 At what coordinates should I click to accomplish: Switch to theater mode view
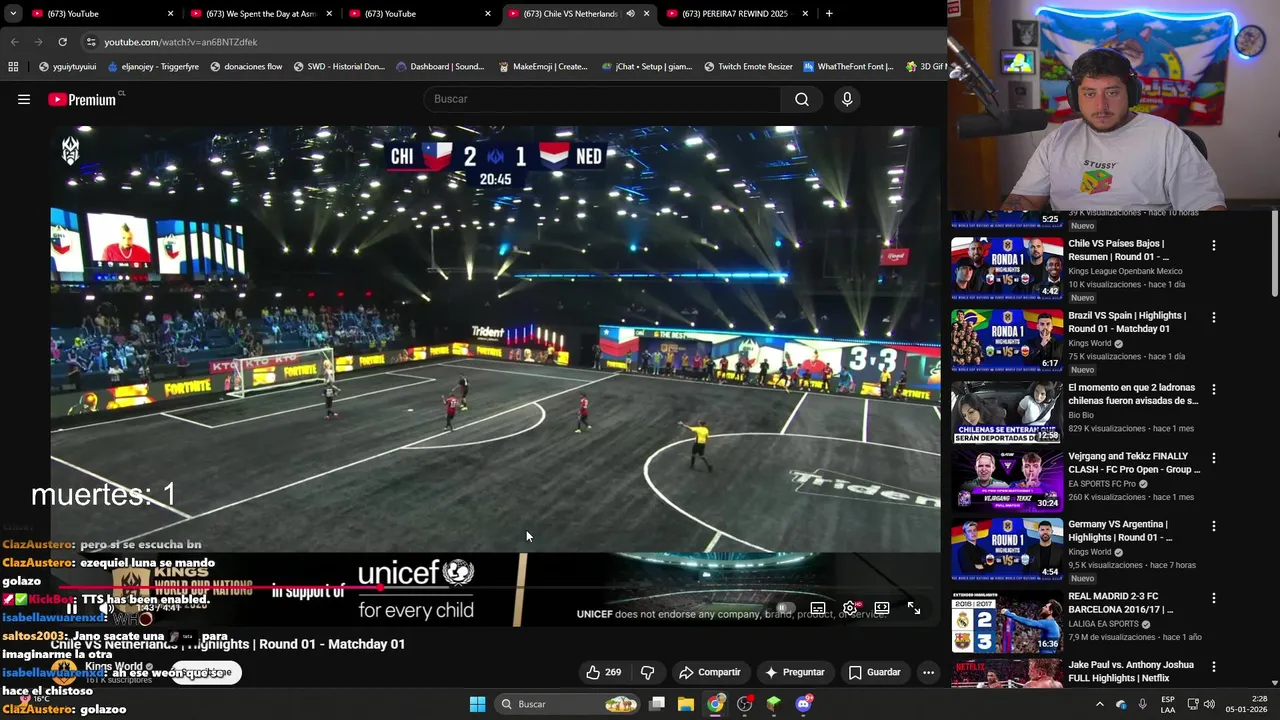pyautogui.click(x=882, y=608)
